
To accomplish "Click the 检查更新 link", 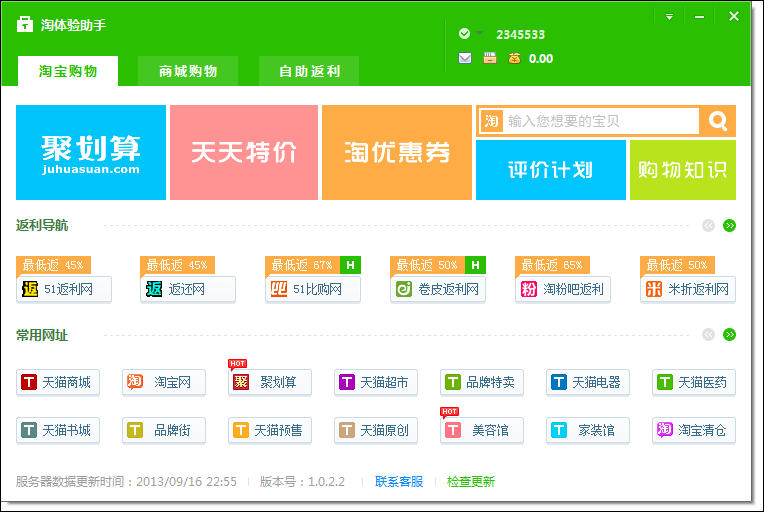I will pos(471,482).
